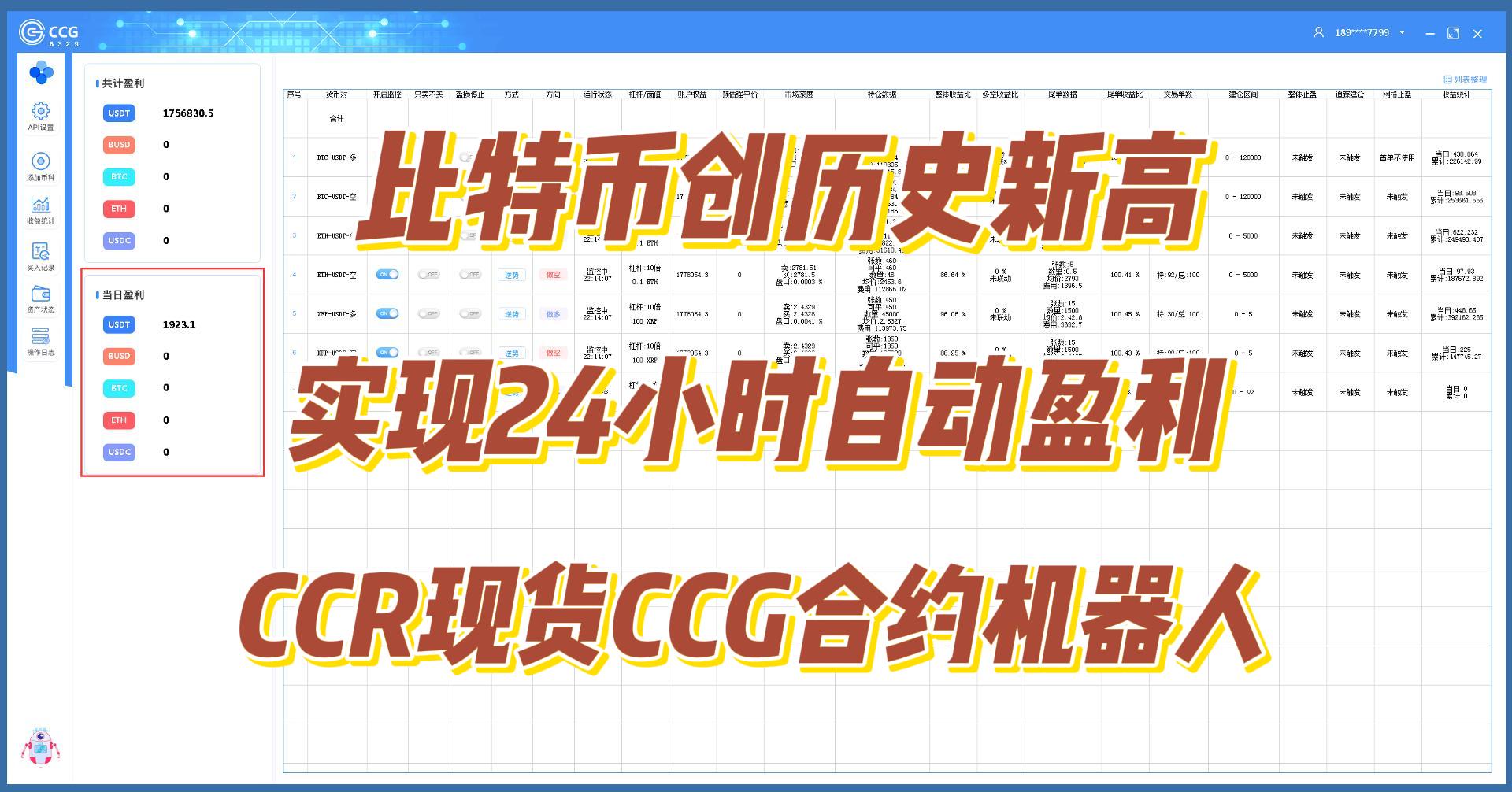
Task: Toggle 只卖不买 for XRP-USDT-多 row
Action: [x=428, y=313]
